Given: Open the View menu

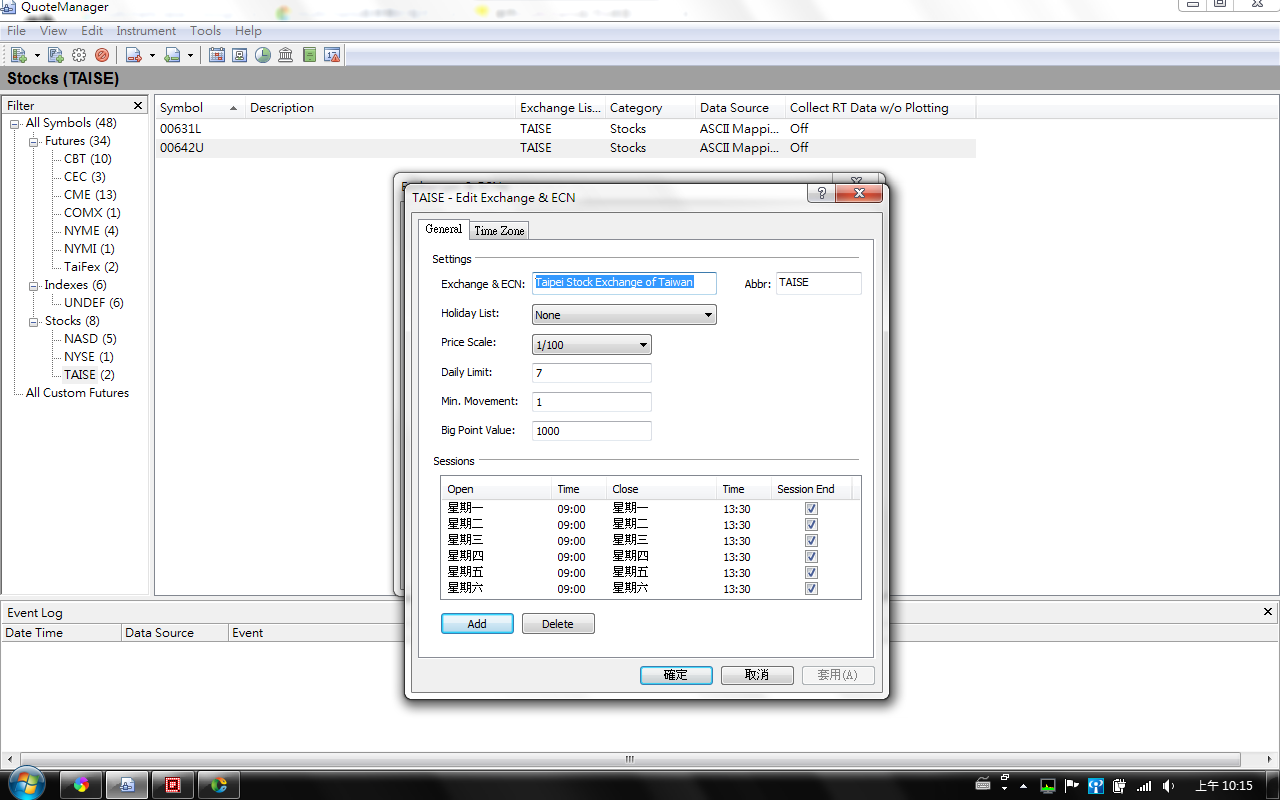Looking at the screenshot, I should (54, 31).
